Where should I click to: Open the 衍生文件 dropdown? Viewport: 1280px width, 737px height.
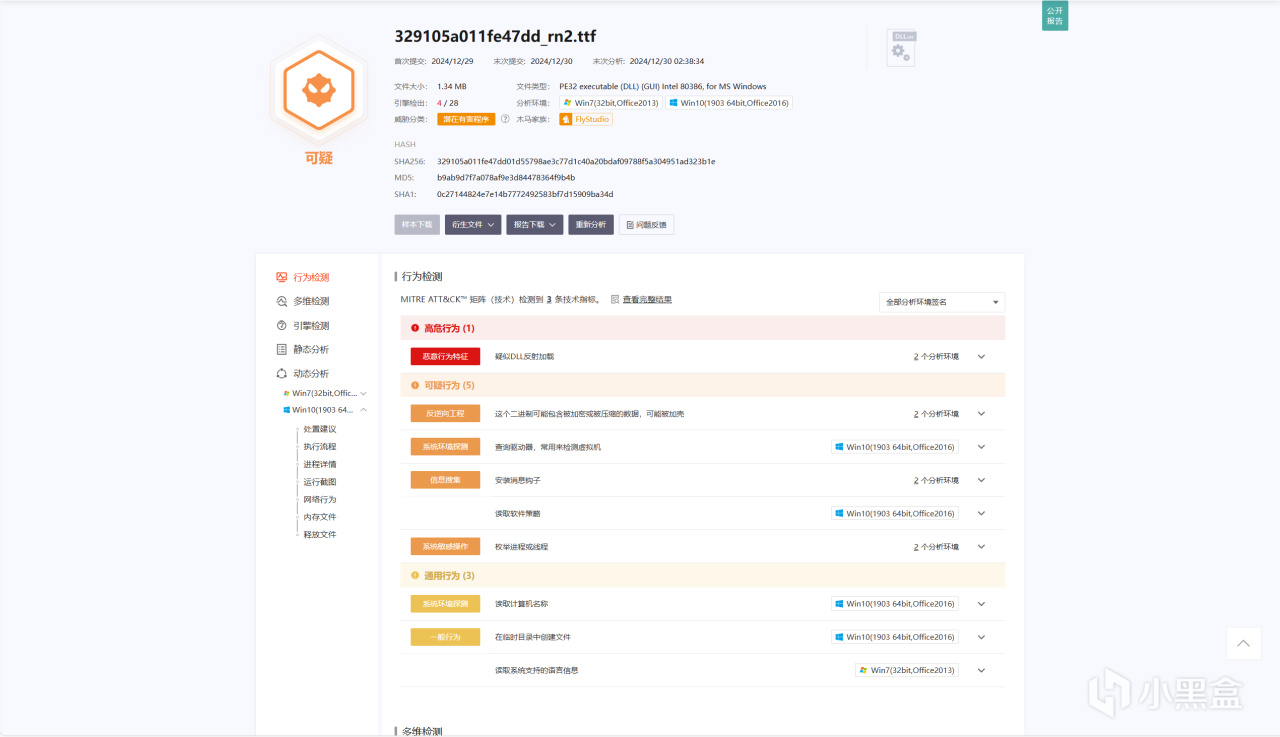pos(473,225)
